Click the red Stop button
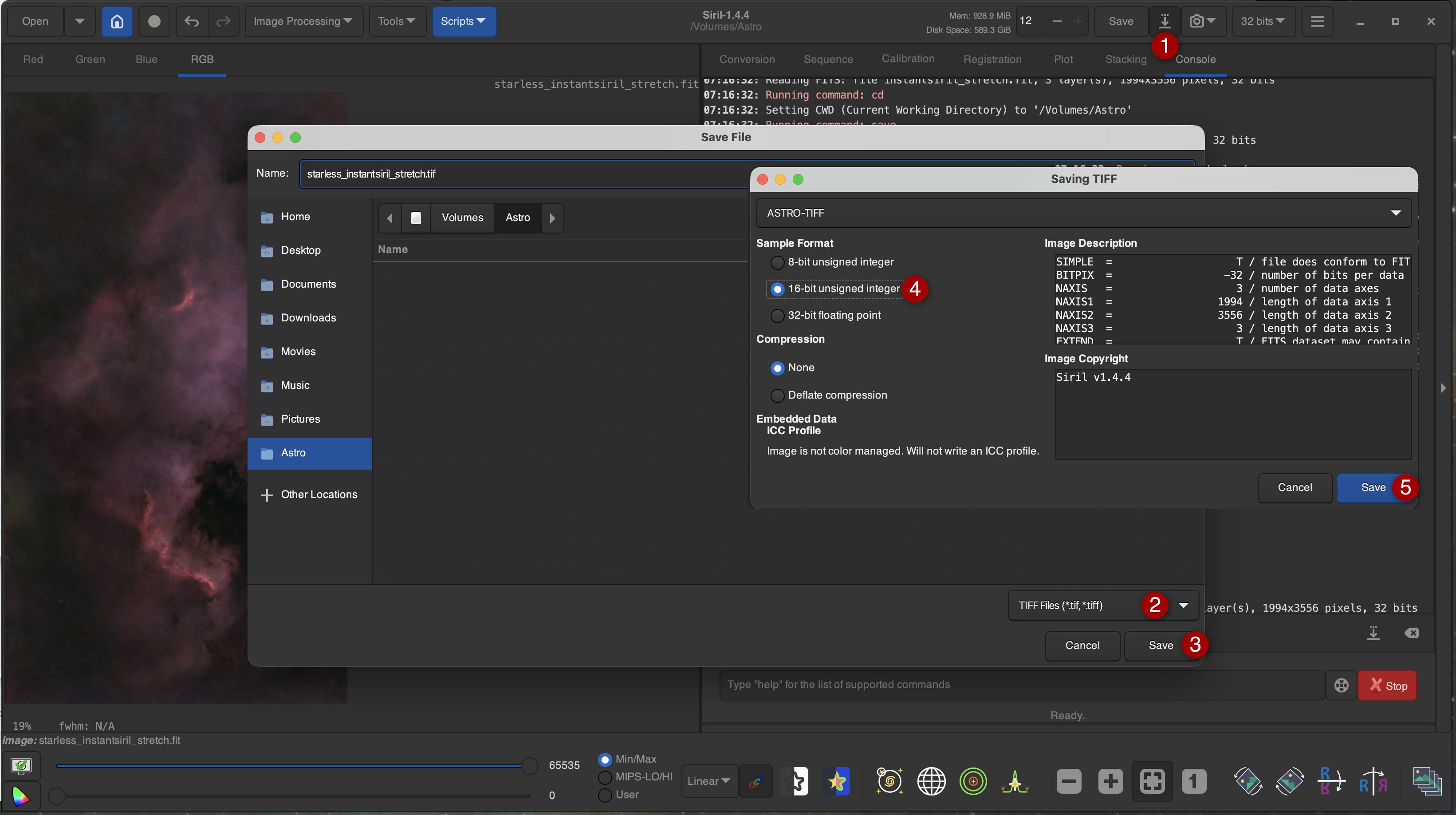 pos(1386,685)
